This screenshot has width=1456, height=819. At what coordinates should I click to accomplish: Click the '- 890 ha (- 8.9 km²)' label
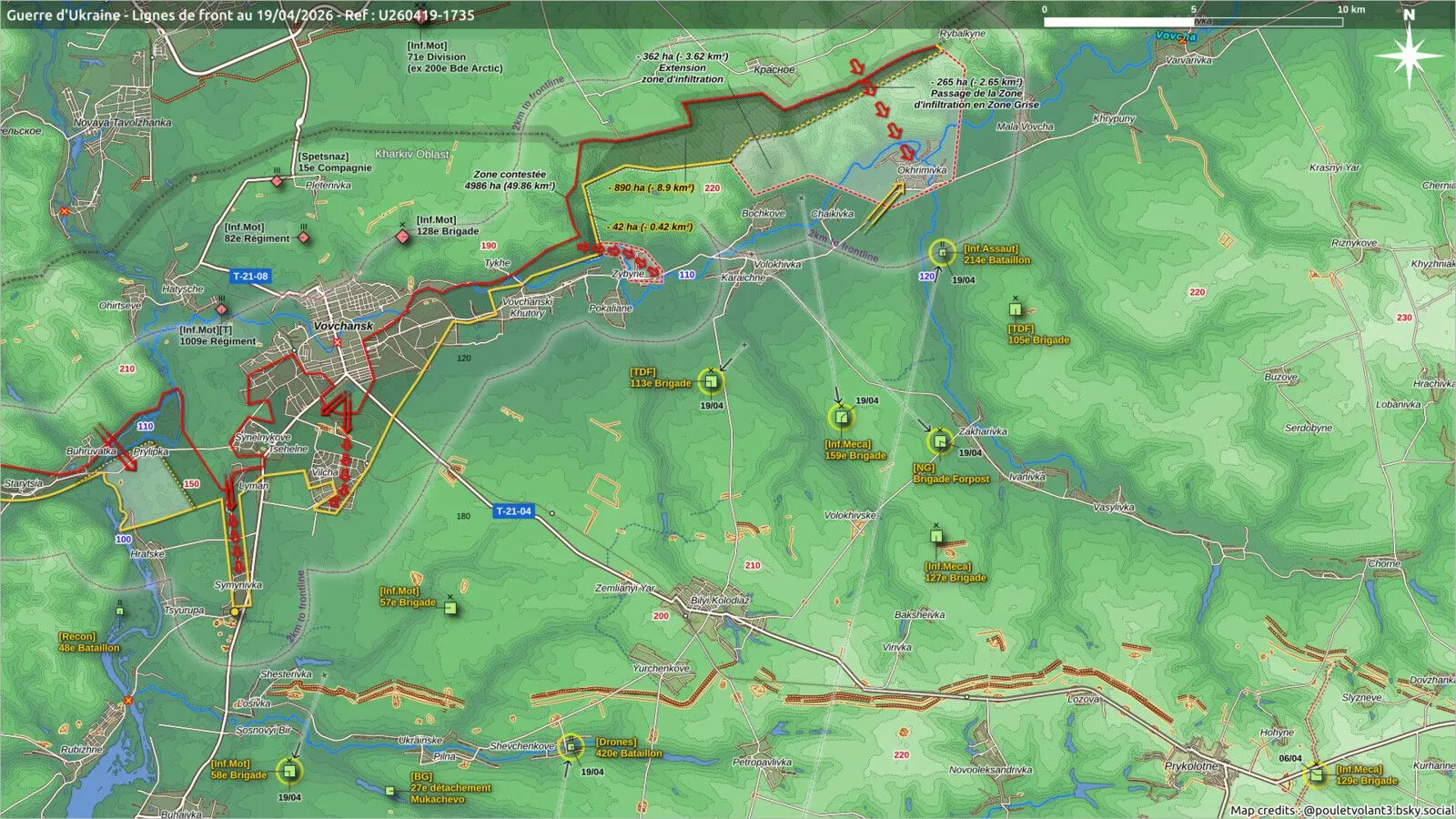pos(651,187)
